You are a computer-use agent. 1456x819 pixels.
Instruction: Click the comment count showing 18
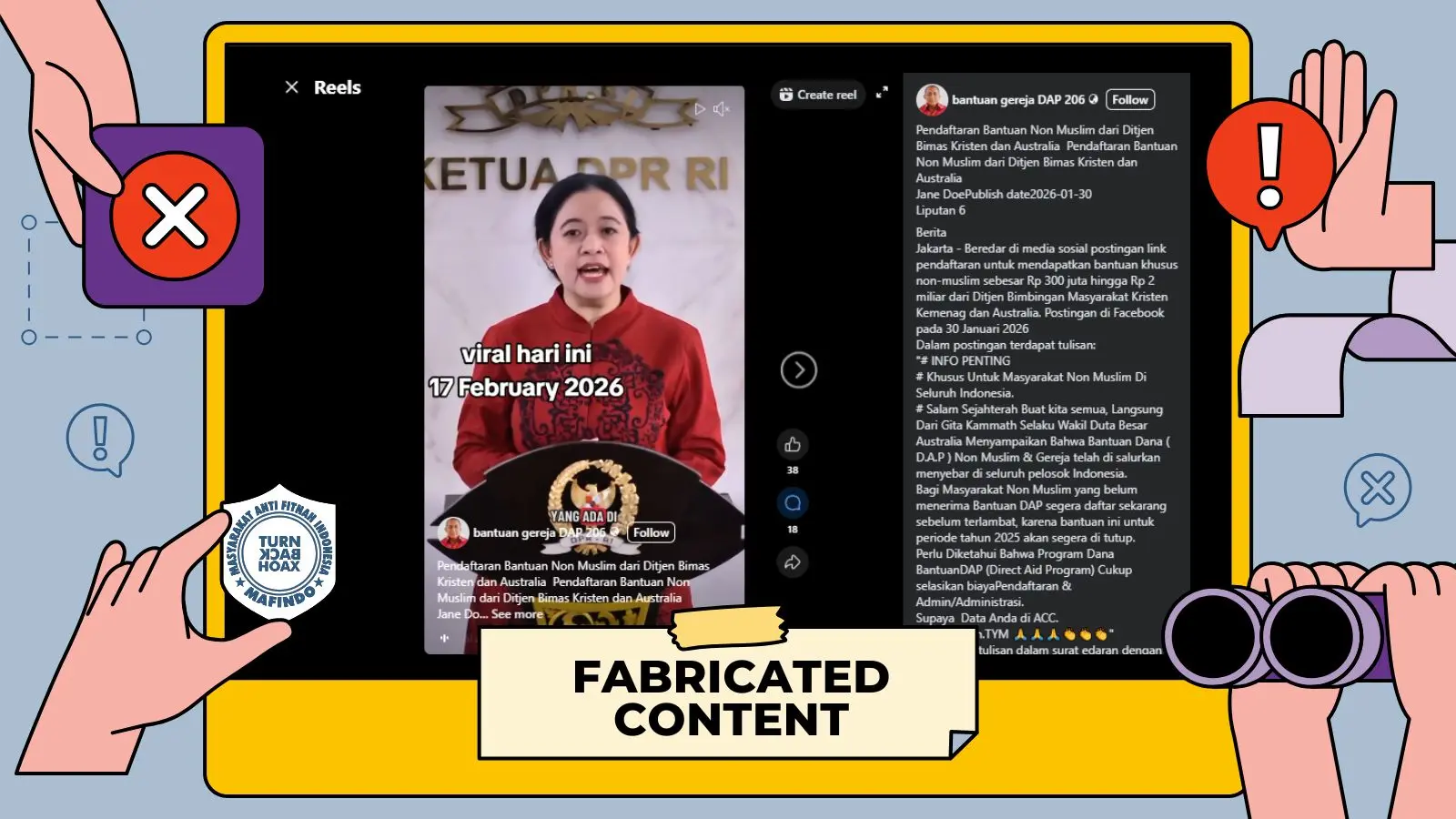(792, 529)
